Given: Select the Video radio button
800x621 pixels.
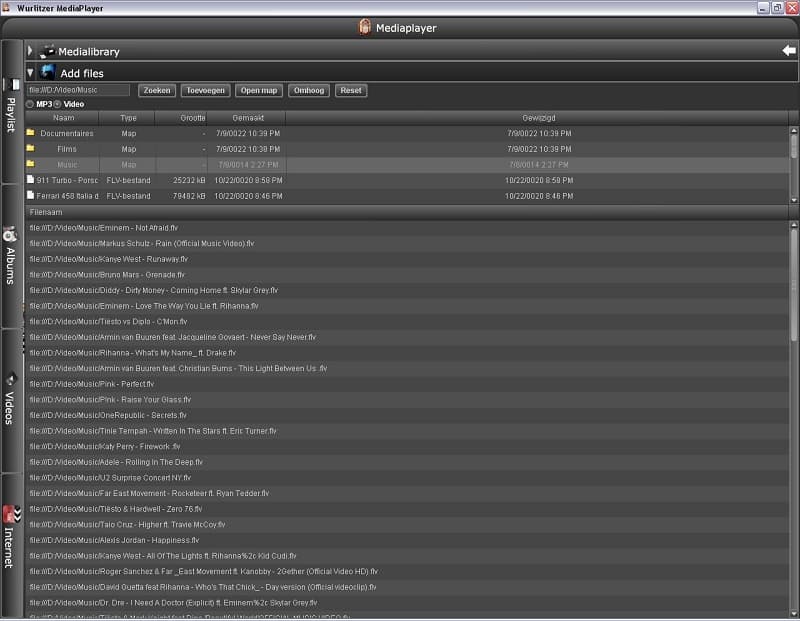Looking at the screenshot, I should [58, 104].
